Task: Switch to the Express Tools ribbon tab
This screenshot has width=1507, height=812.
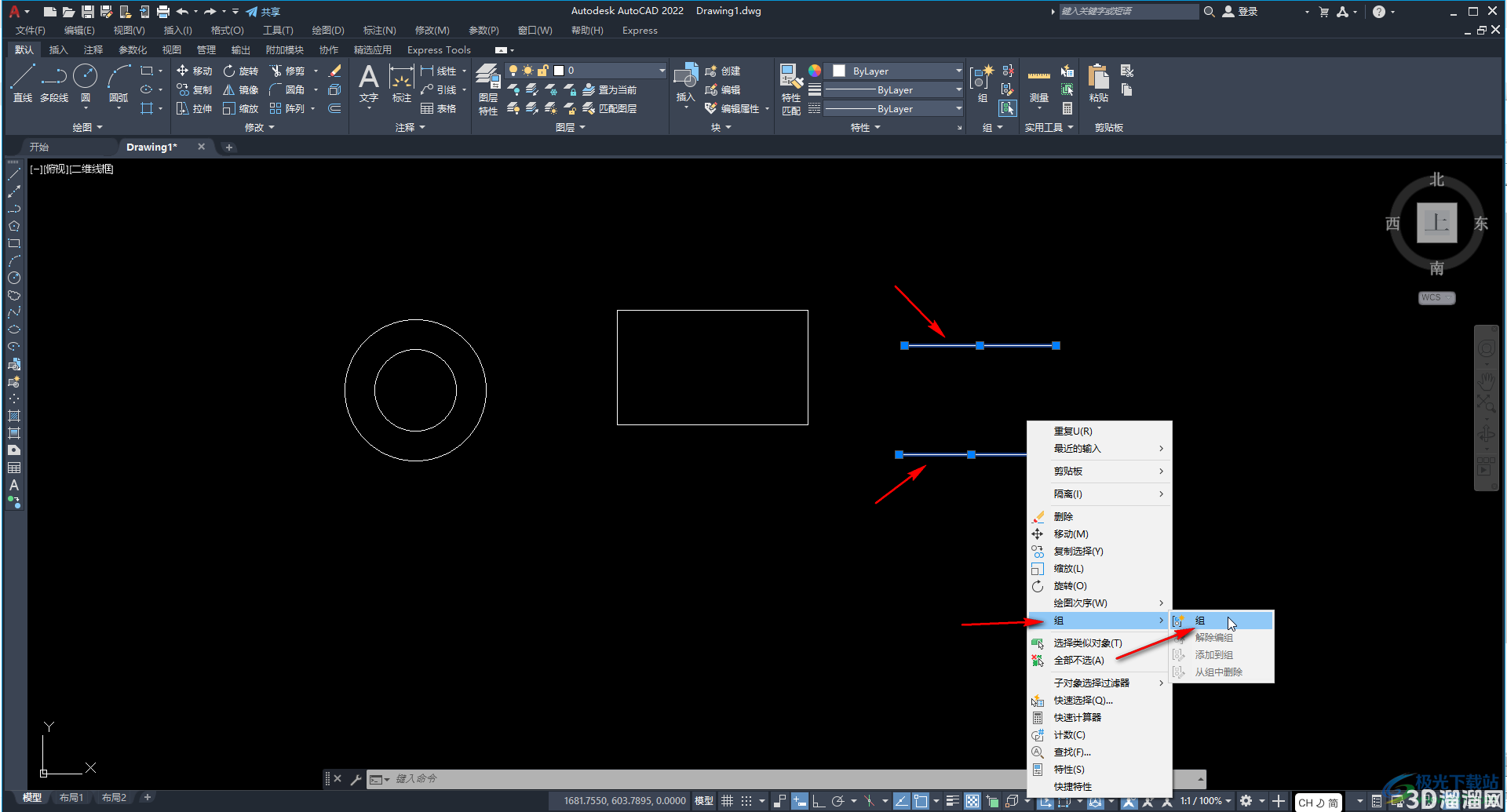Action: coord(439,49)
